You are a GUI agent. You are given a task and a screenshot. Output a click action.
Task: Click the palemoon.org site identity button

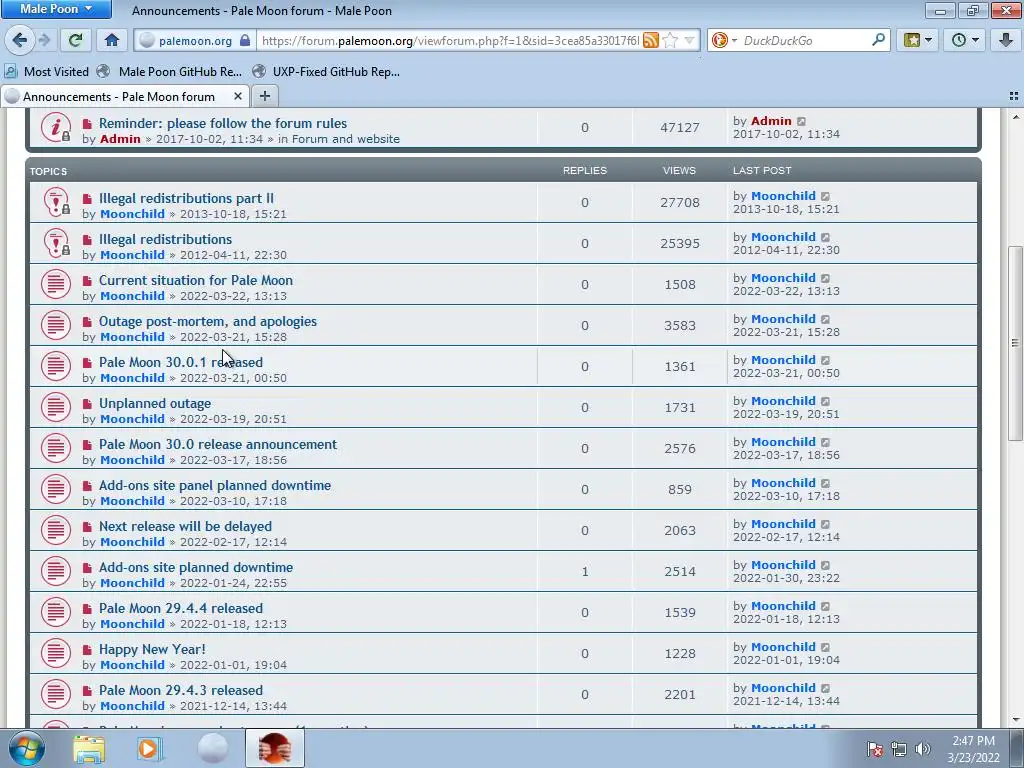tap(195, 40)
